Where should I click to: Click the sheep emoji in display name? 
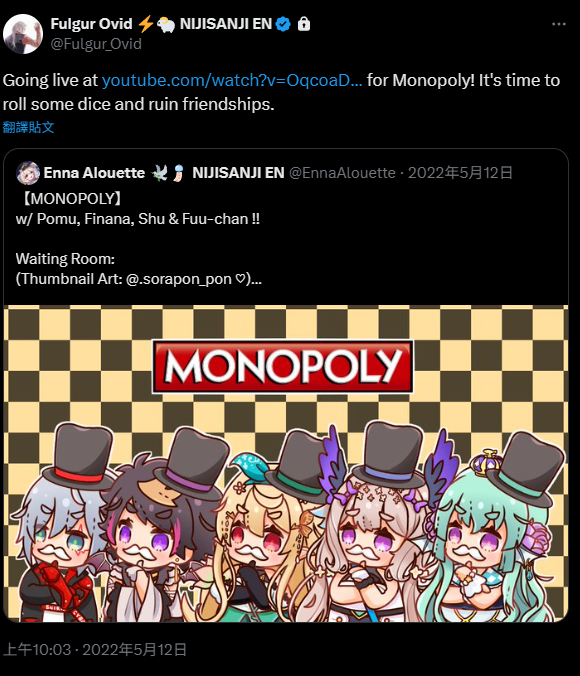[166, 25]
